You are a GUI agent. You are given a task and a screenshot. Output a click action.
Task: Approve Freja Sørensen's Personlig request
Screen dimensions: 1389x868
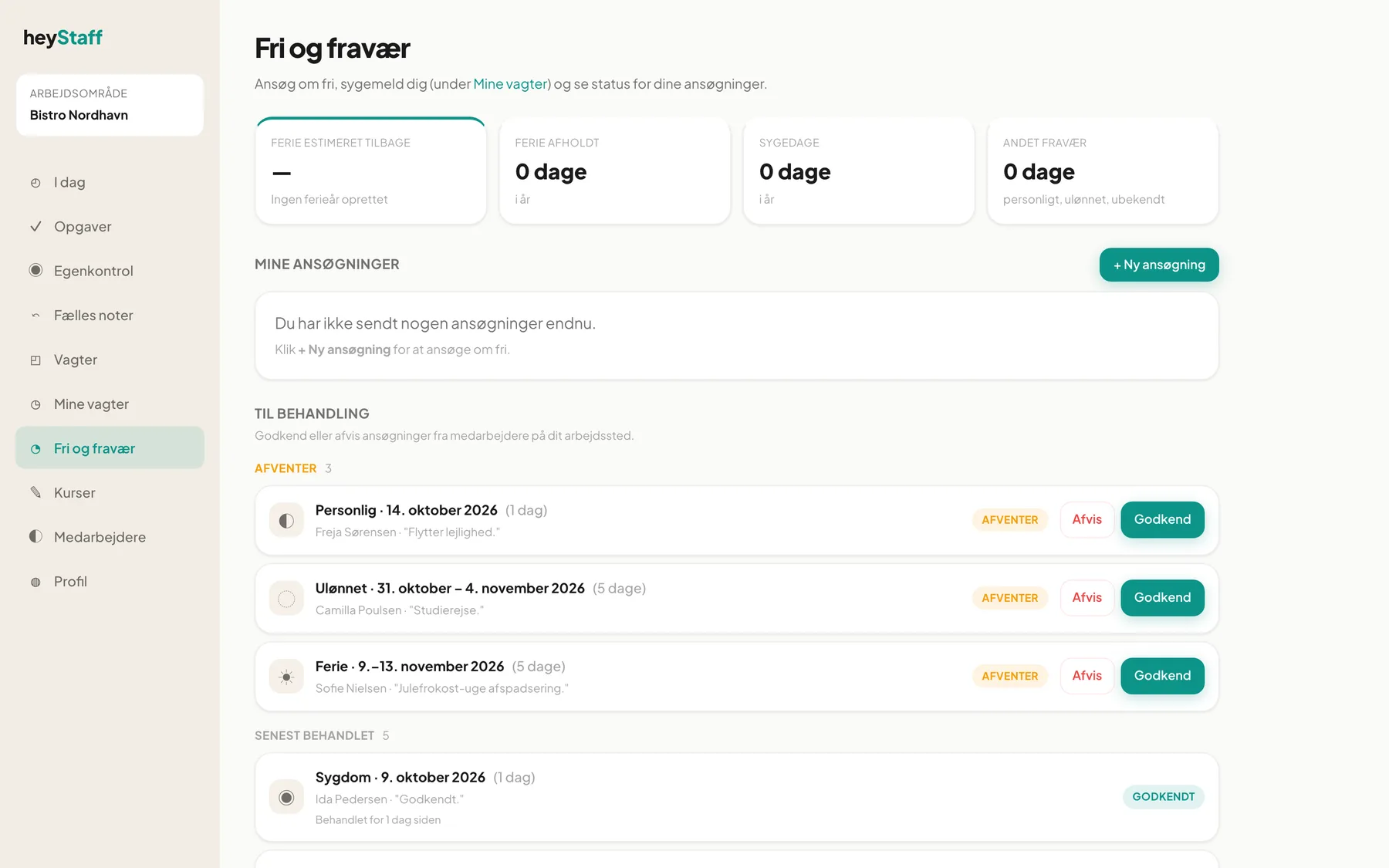(1162, 520)
